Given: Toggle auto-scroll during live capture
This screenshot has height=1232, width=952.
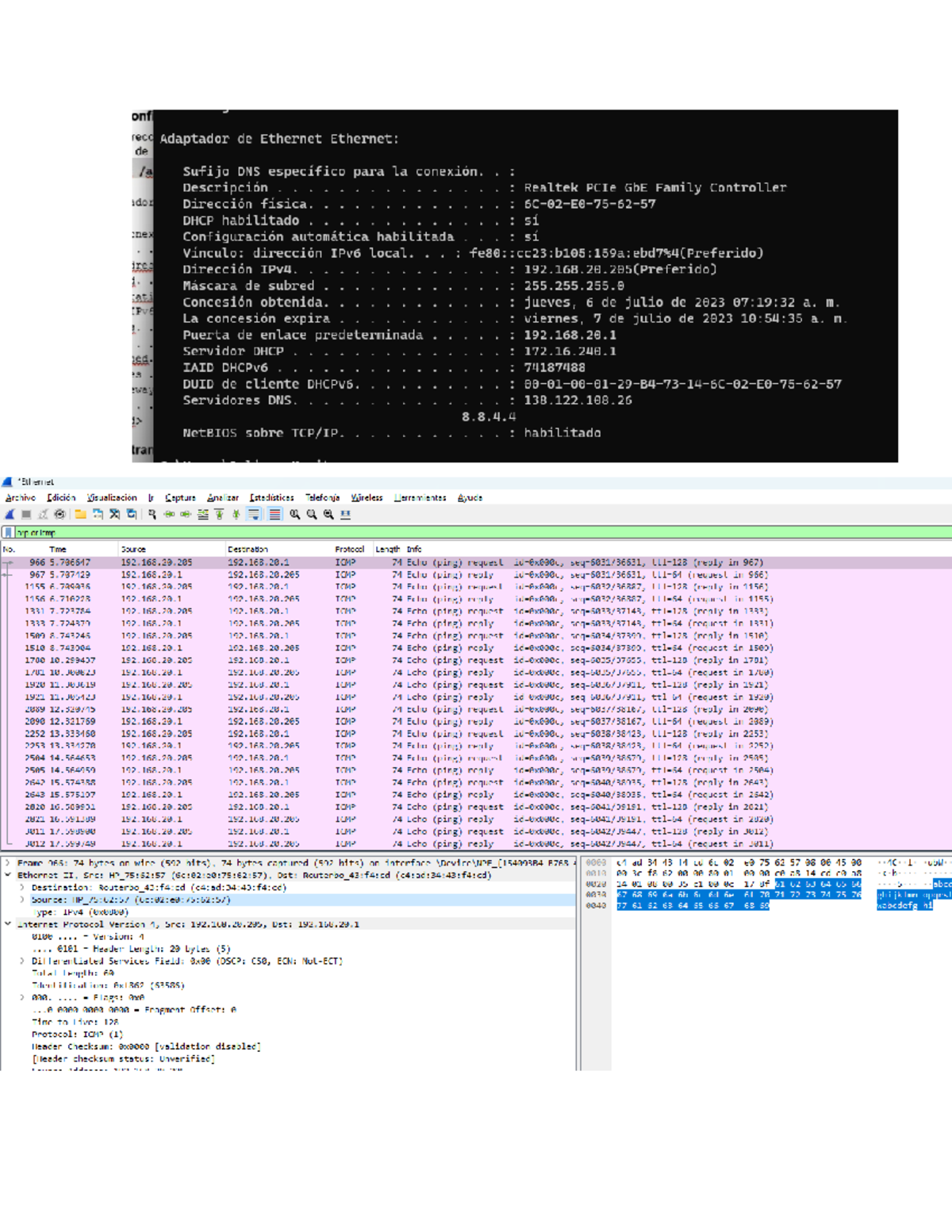Looking at the screenshot, I should (253, 514).
